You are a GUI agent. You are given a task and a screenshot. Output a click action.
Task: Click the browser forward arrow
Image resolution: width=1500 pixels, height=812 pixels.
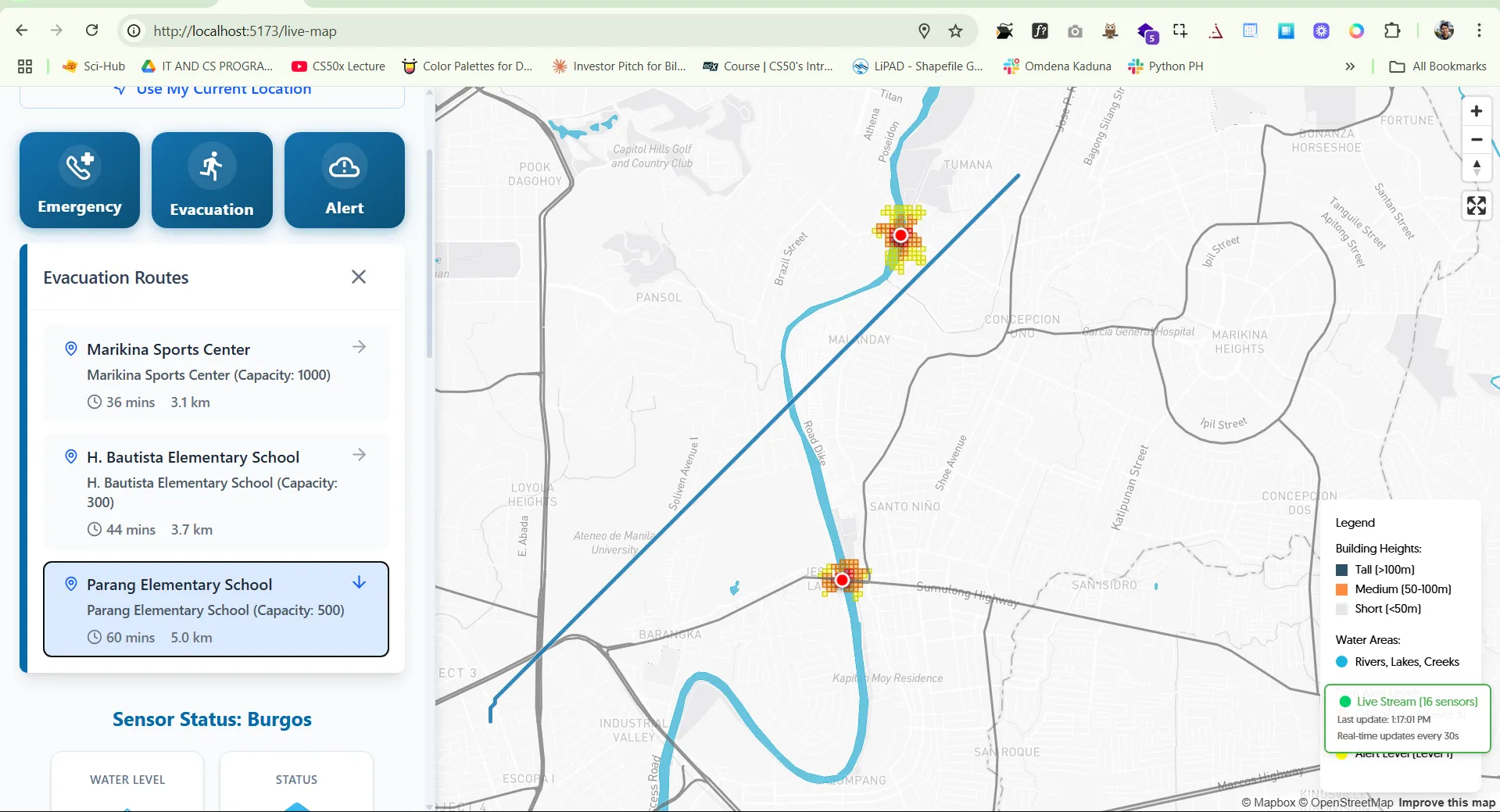pos(56,30)
